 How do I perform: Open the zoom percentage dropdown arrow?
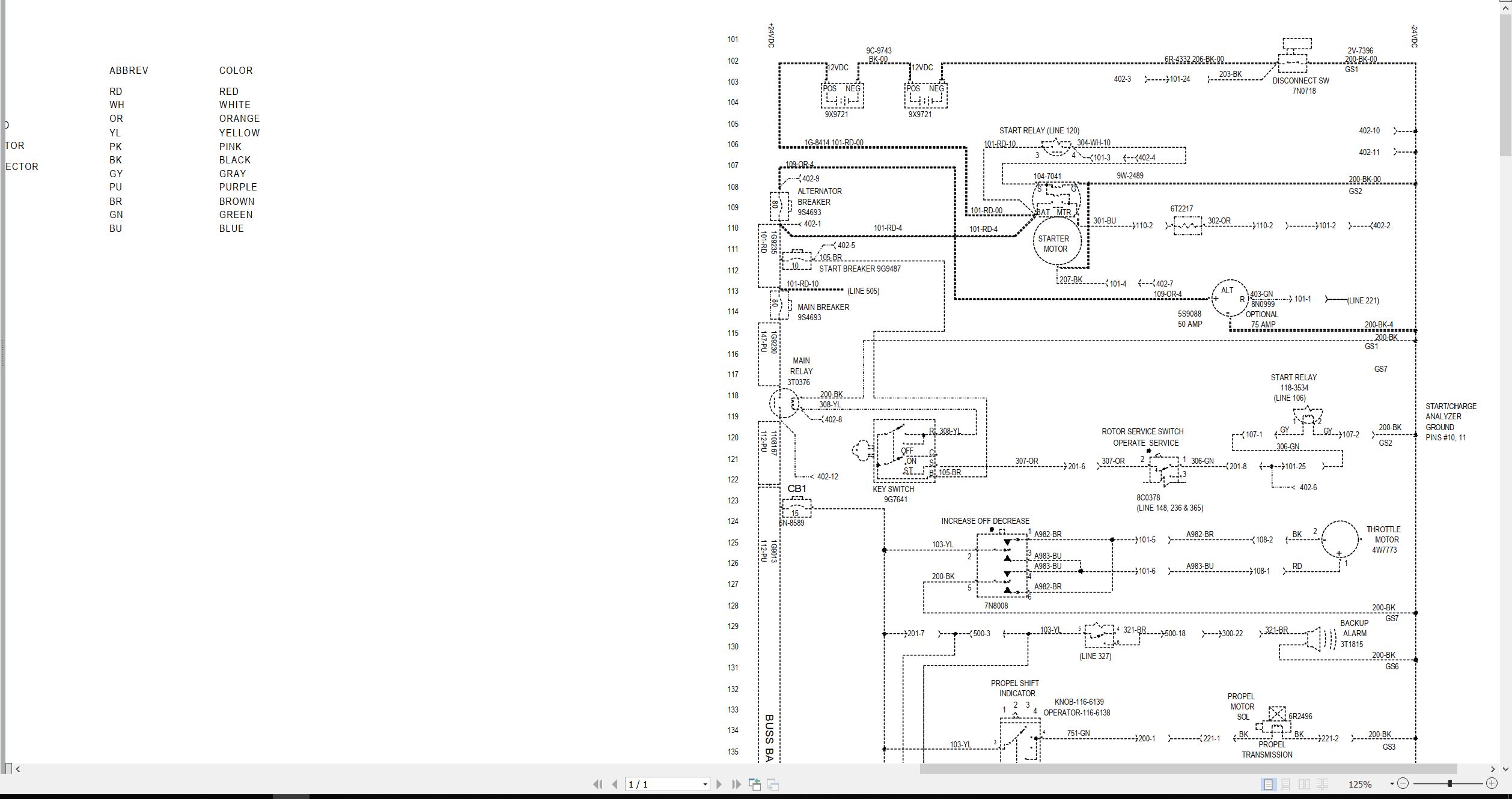[x=1392, y=784]
